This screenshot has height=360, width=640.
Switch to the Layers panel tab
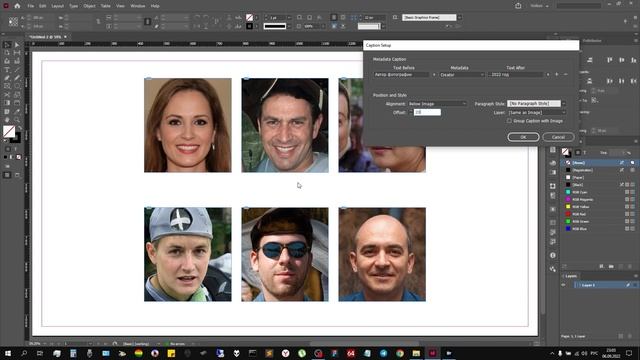coord(571,276)
